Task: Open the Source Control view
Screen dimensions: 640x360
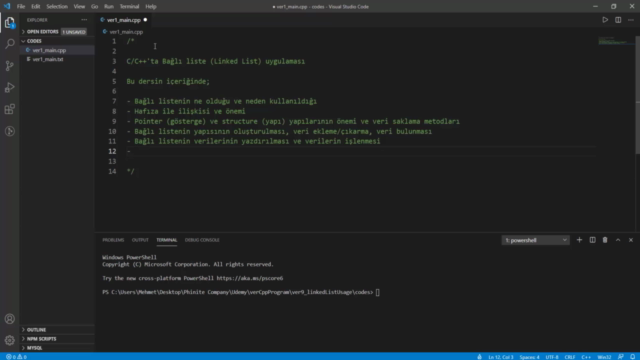Action: (x=9, y=66)
